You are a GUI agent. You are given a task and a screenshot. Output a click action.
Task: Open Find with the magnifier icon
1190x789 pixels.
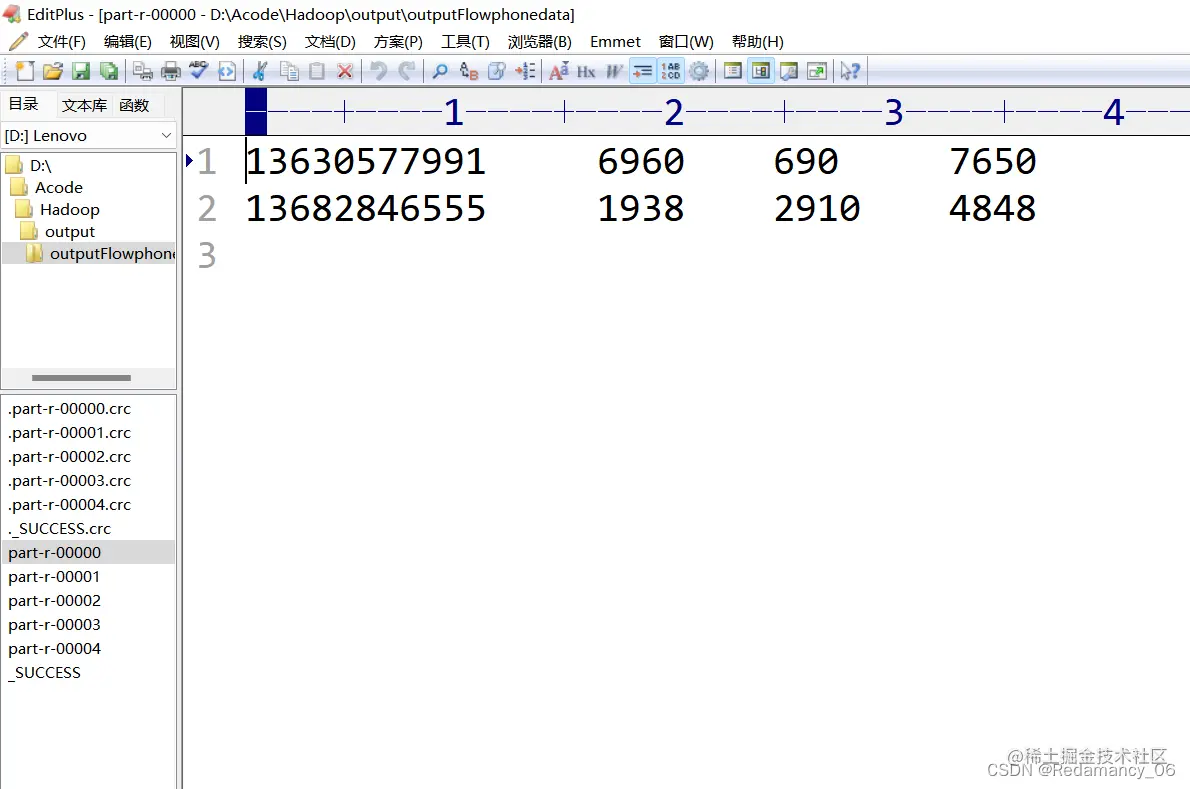pos(439,71)
